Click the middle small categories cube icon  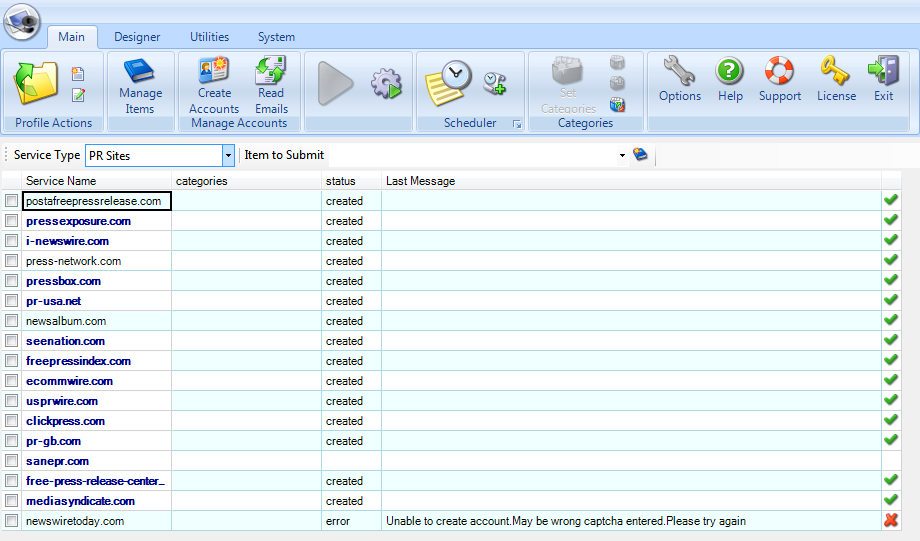pyautogui.click(x=617, y=83)
